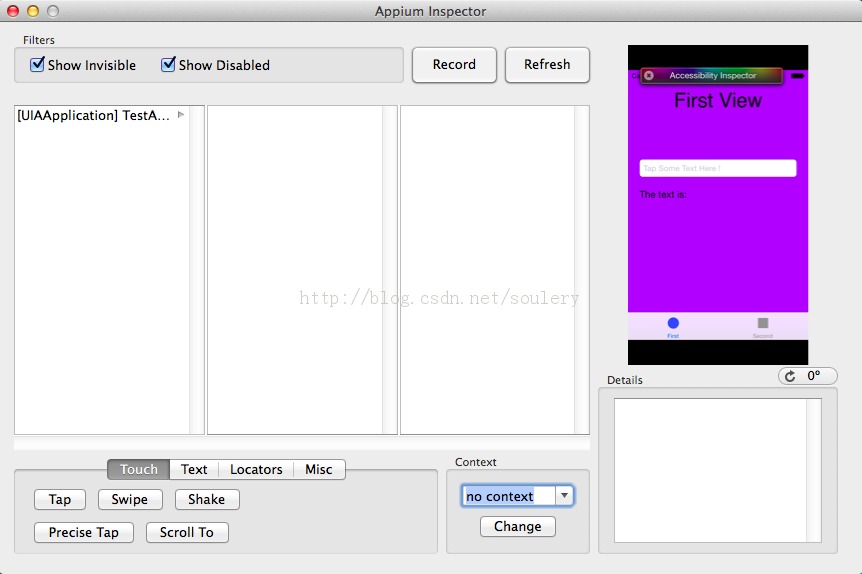
Task: Click the rotate icon beside 0° indicator
Action: pos(790,376)
